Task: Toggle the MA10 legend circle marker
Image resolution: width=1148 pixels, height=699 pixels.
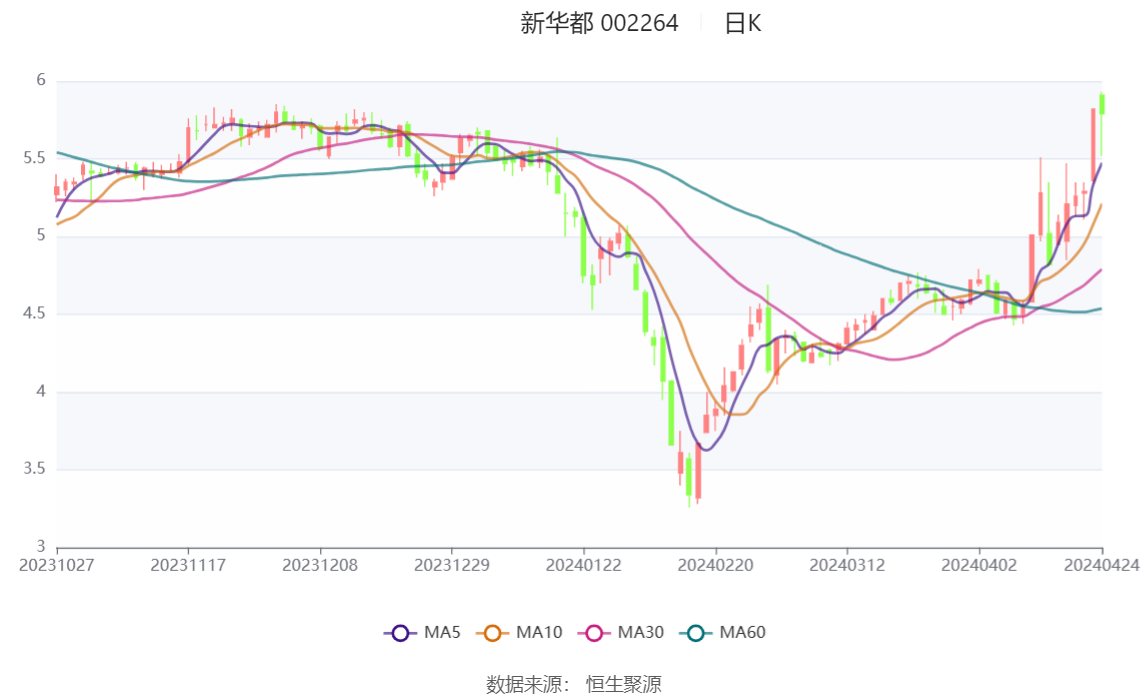Action: click(493, 633)
